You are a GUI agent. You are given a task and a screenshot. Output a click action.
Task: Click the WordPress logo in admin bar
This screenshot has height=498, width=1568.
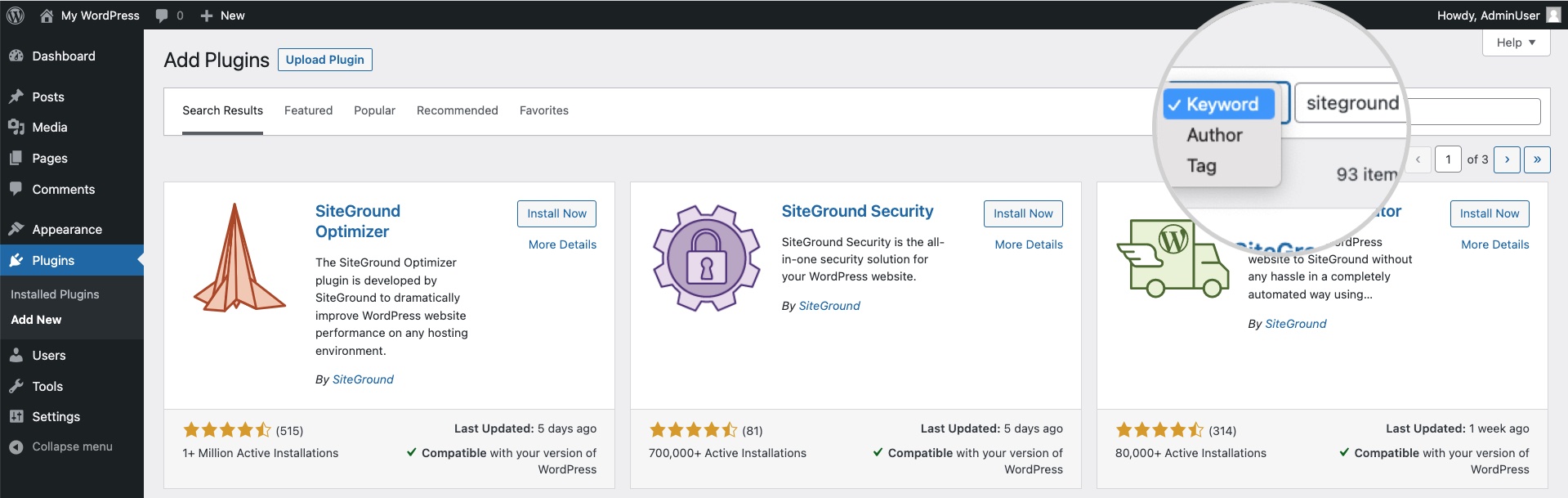pyautogui.click(x=16, y=16)
